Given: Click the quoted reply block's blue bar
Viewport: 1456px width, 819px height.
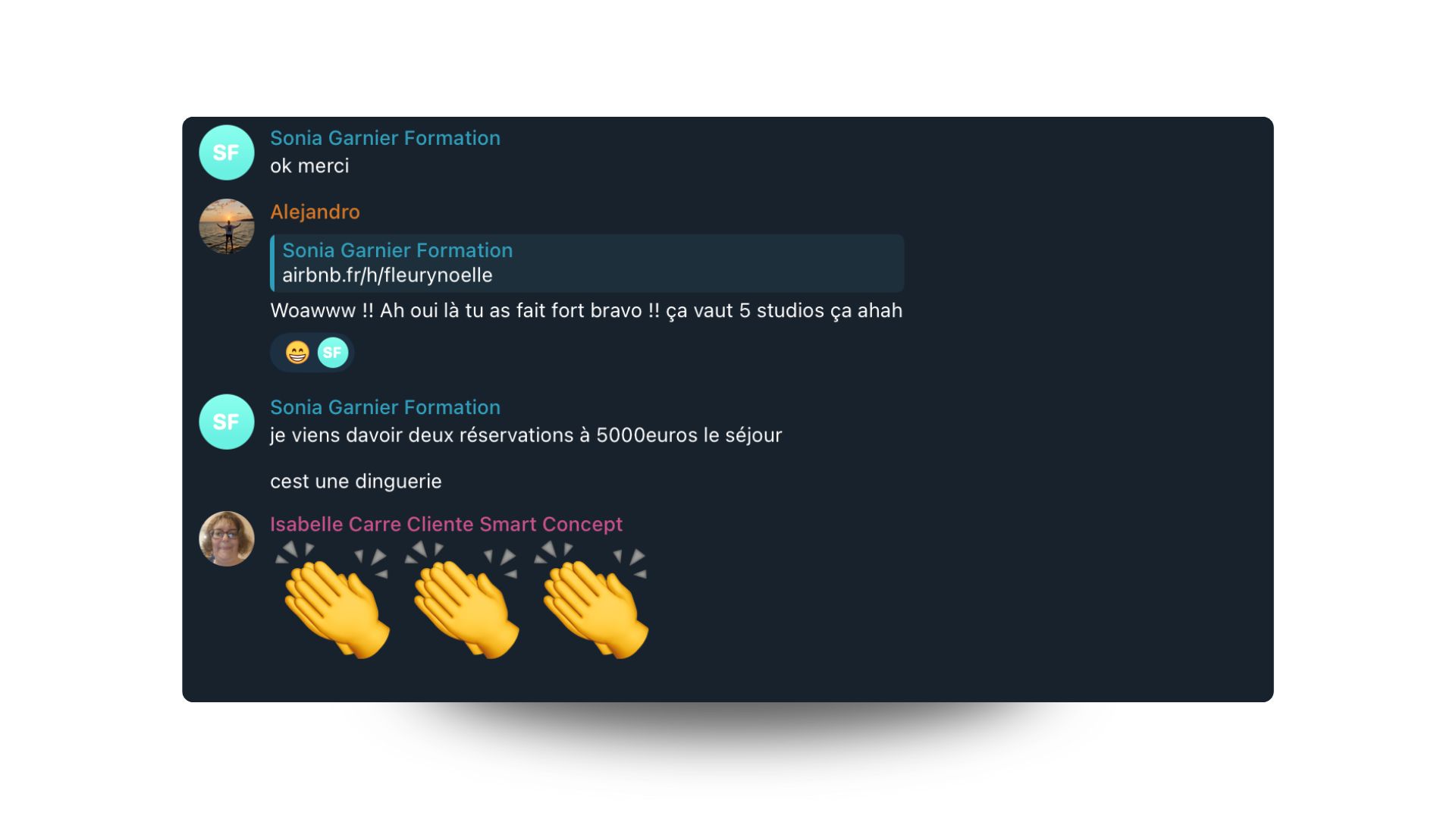Looking at the screenshot, I should [272, 263].
